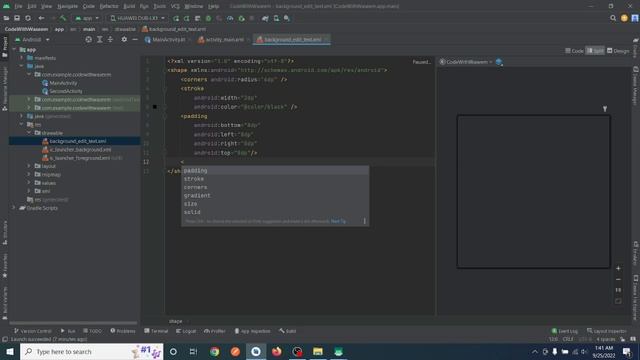
Task: Click Windows taskbar search box
Action: tap(91, 351)
